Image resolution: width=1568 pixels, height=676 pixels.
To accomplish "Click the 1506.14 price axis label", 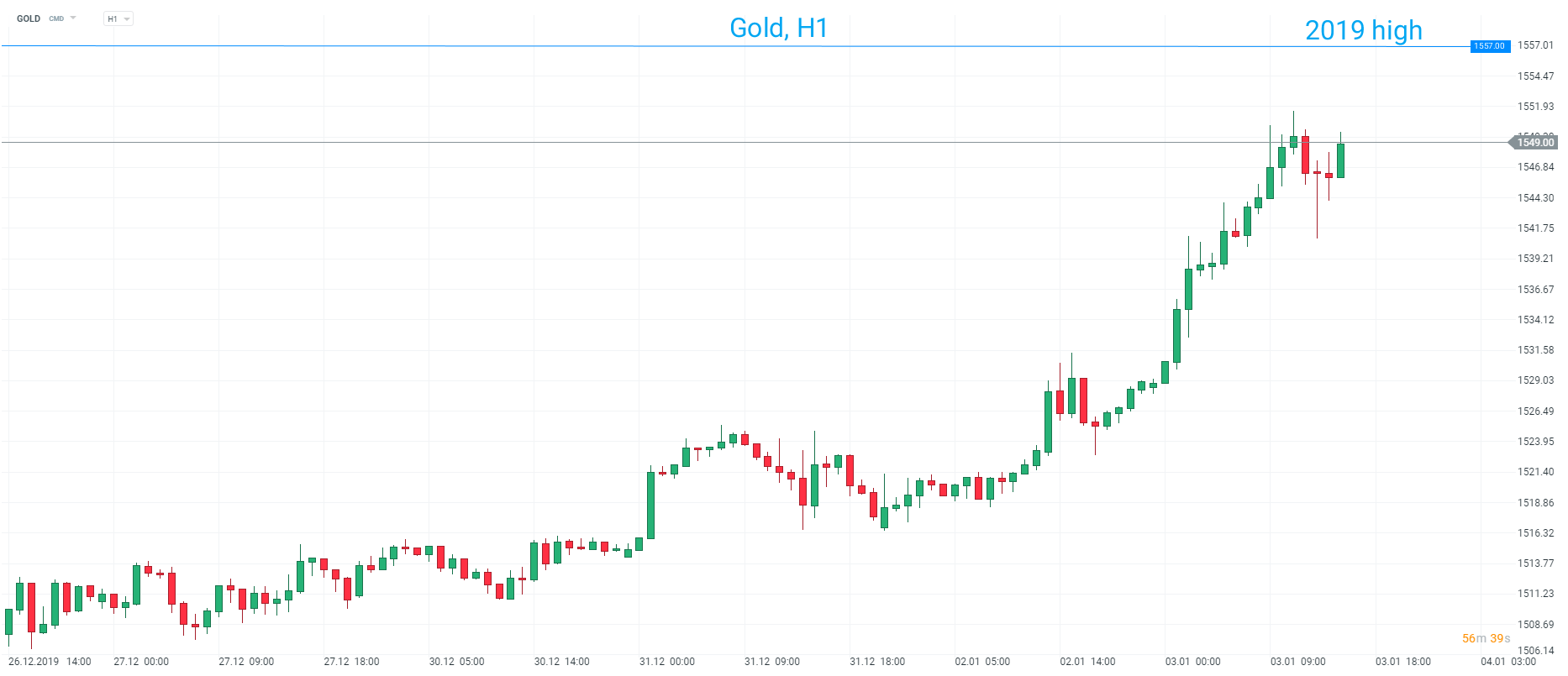I will click(1535, 650).
